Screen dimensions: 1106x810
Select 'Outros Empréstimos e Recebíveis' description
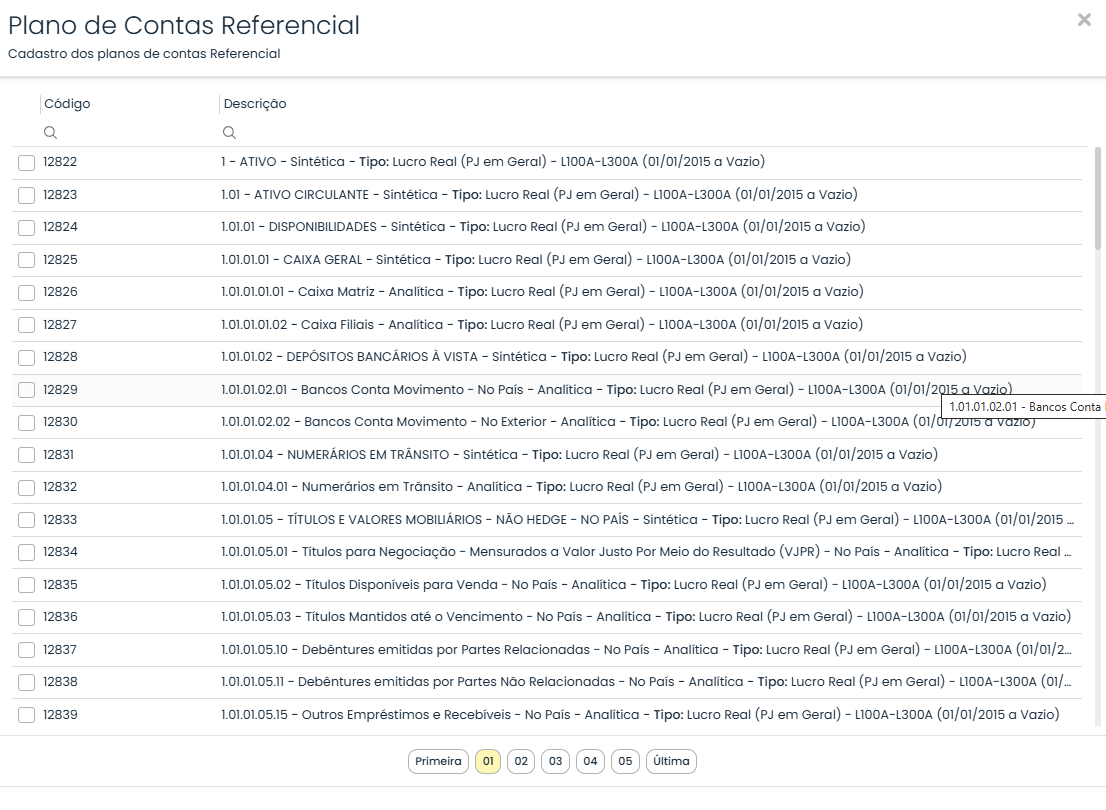(640, 714)
